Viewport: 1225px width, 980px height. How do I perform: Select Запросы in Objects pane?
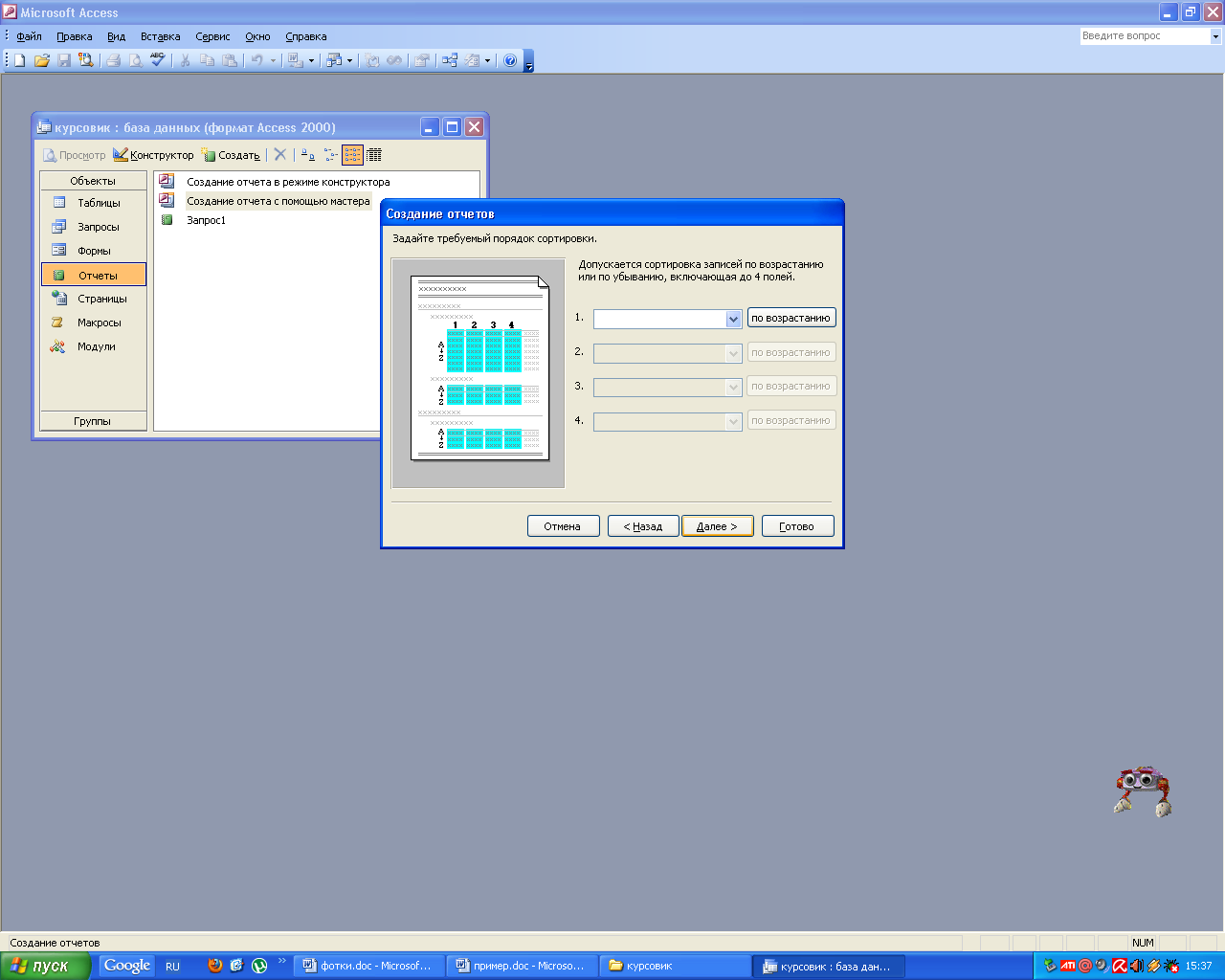[94, 227]
